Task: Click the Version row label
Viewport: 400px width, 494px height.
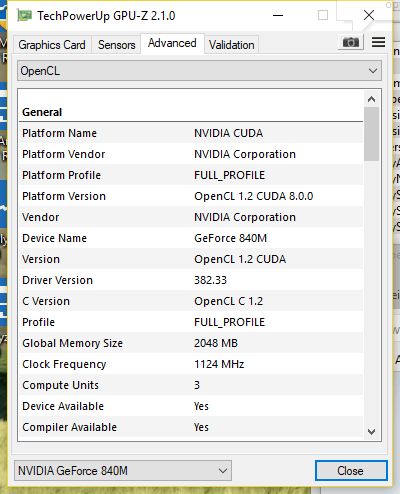Action: click(x=41, y=259)
